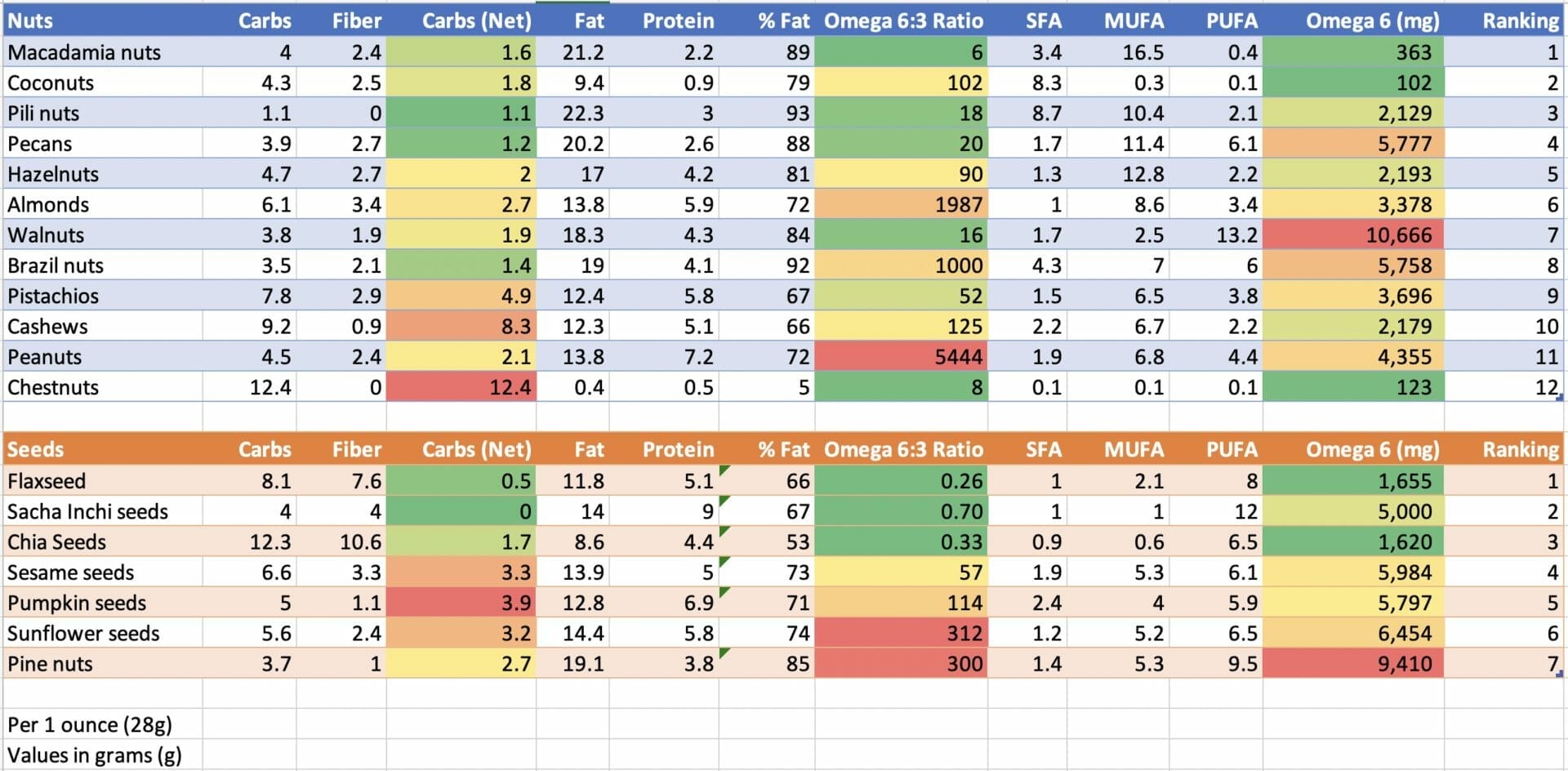
Task: Select Pumpkin seeds Carbs (Net) value 3.9
Action: point(461,603)
